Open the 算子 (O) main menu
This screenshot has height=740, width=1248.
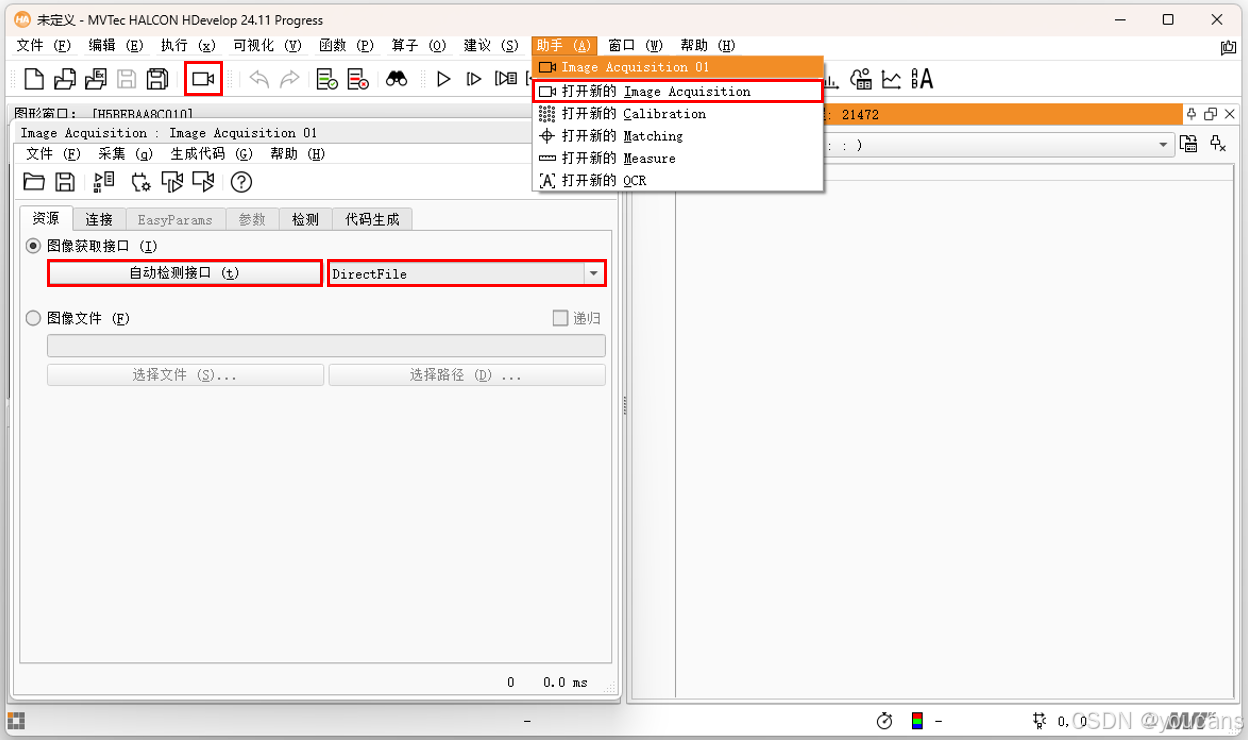(418, 45)
